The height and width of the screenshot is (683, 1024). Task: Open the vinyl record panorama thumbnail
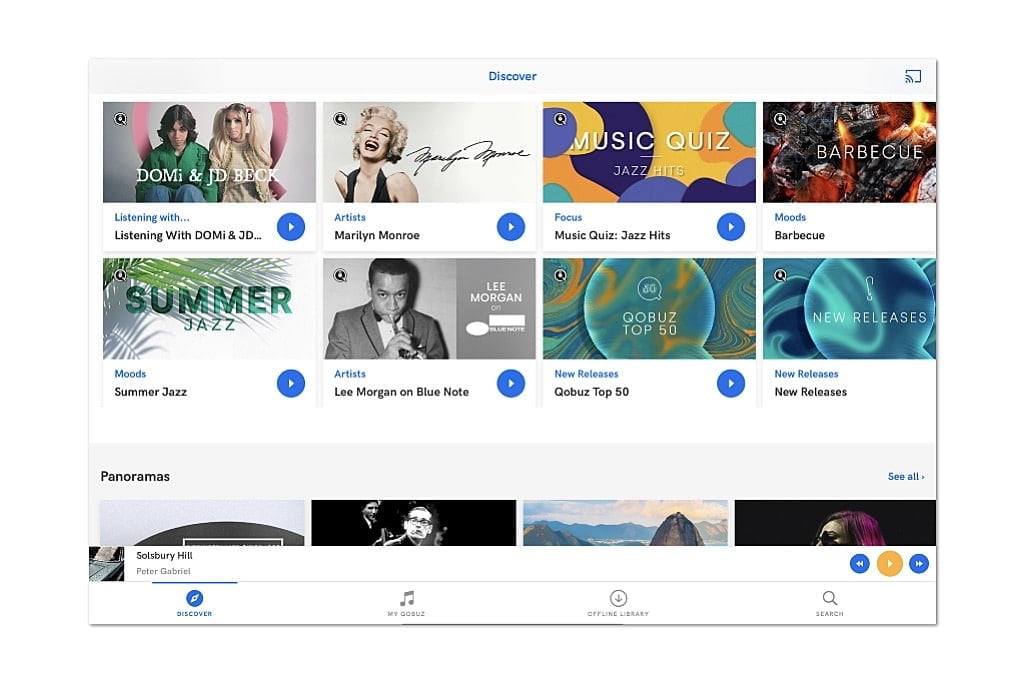click(x=202, y=523)
